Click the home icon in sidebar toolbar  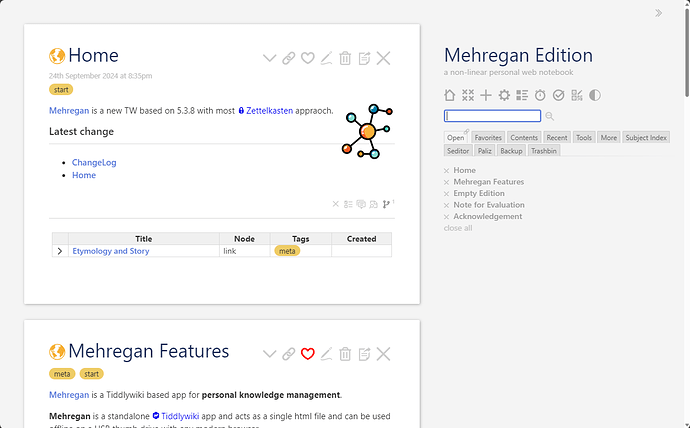tap(449, 95)
